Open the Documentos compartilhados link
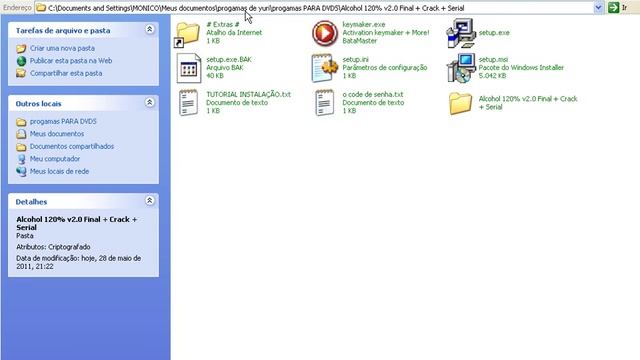Screen dimensions: 640x360 click(72, 147)
